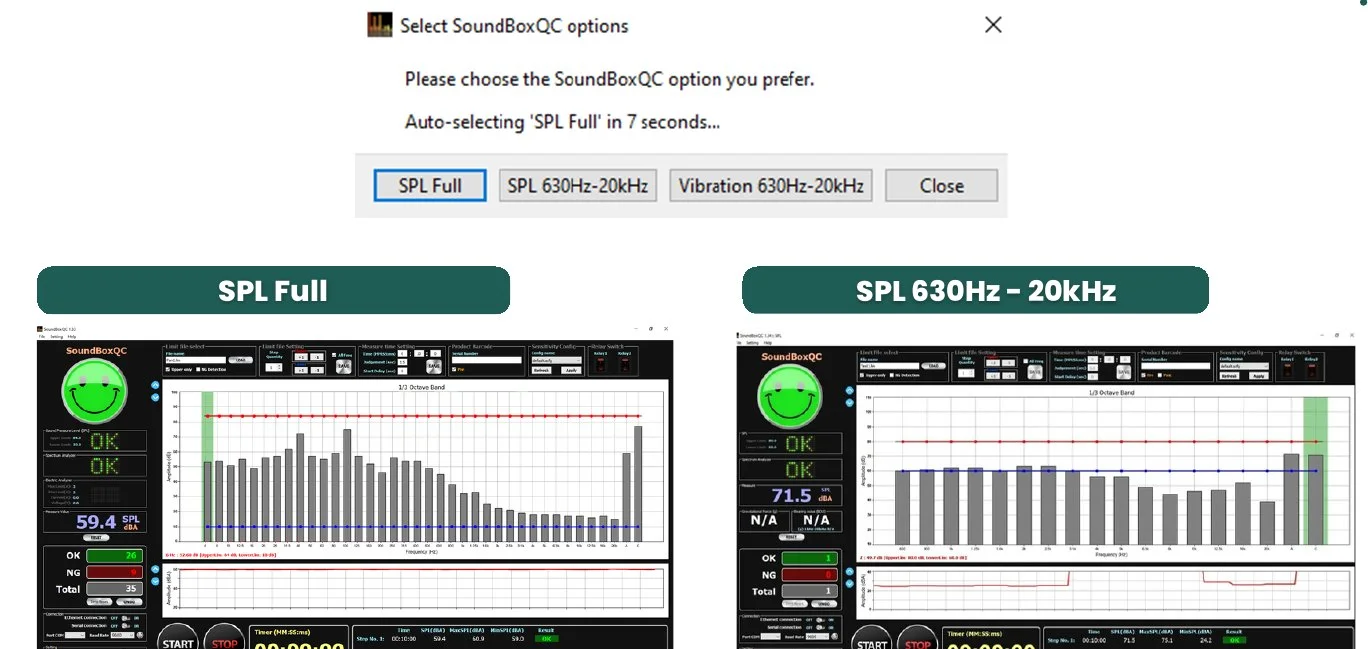The height and width of the screenshot is (649, 1368).
Task: Click Reset under 59.4 SPL reading
Action: click(x=96, y=537)
